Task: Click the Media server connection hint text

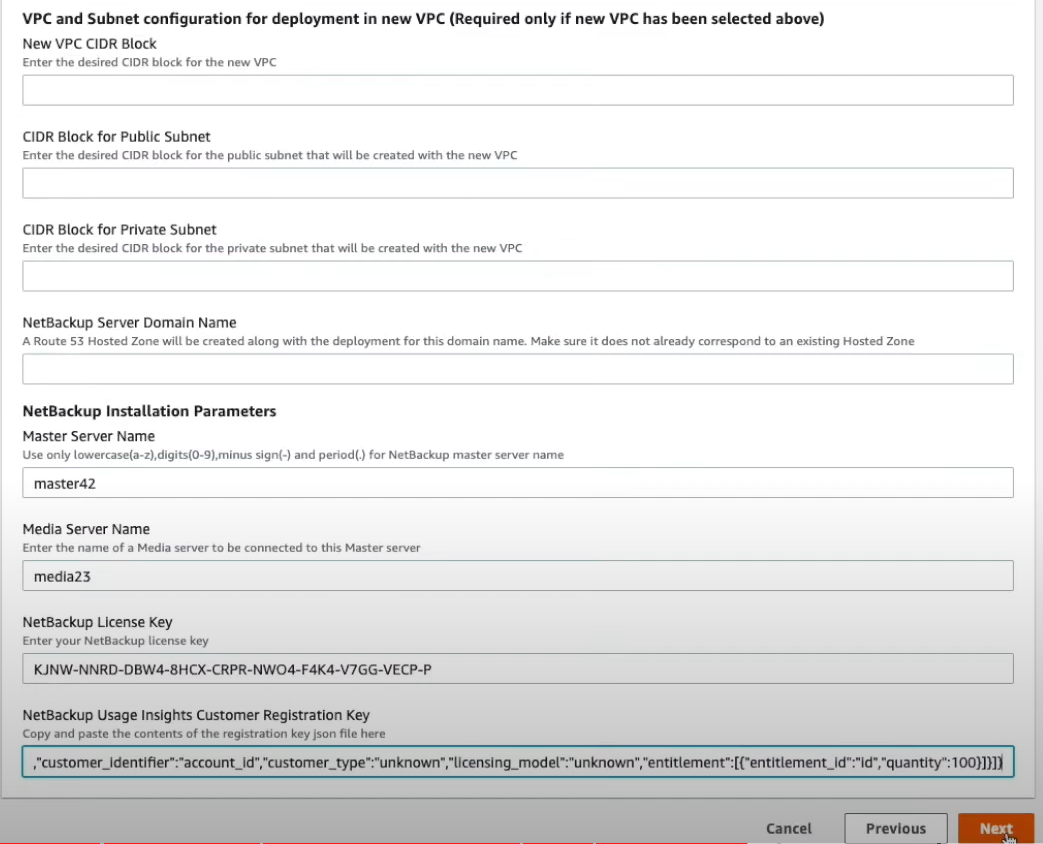Action: coord(222,548)
